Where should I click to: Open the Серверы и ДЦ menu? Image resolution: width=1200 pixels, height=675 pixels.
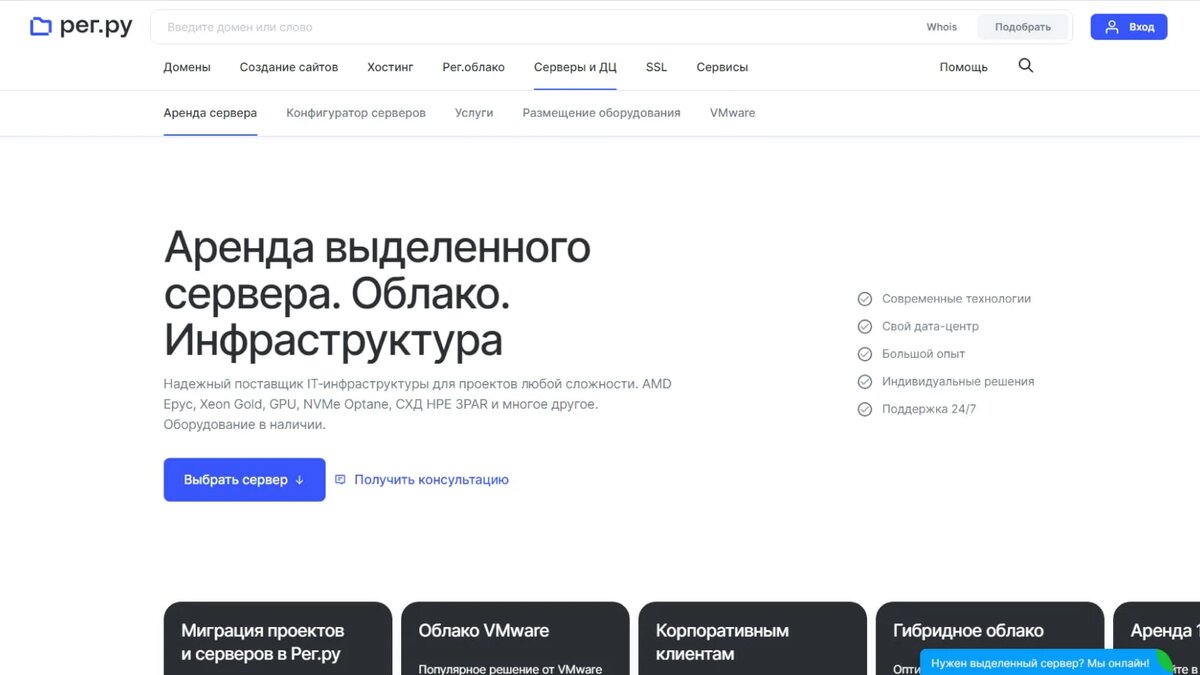coord(575,67)
